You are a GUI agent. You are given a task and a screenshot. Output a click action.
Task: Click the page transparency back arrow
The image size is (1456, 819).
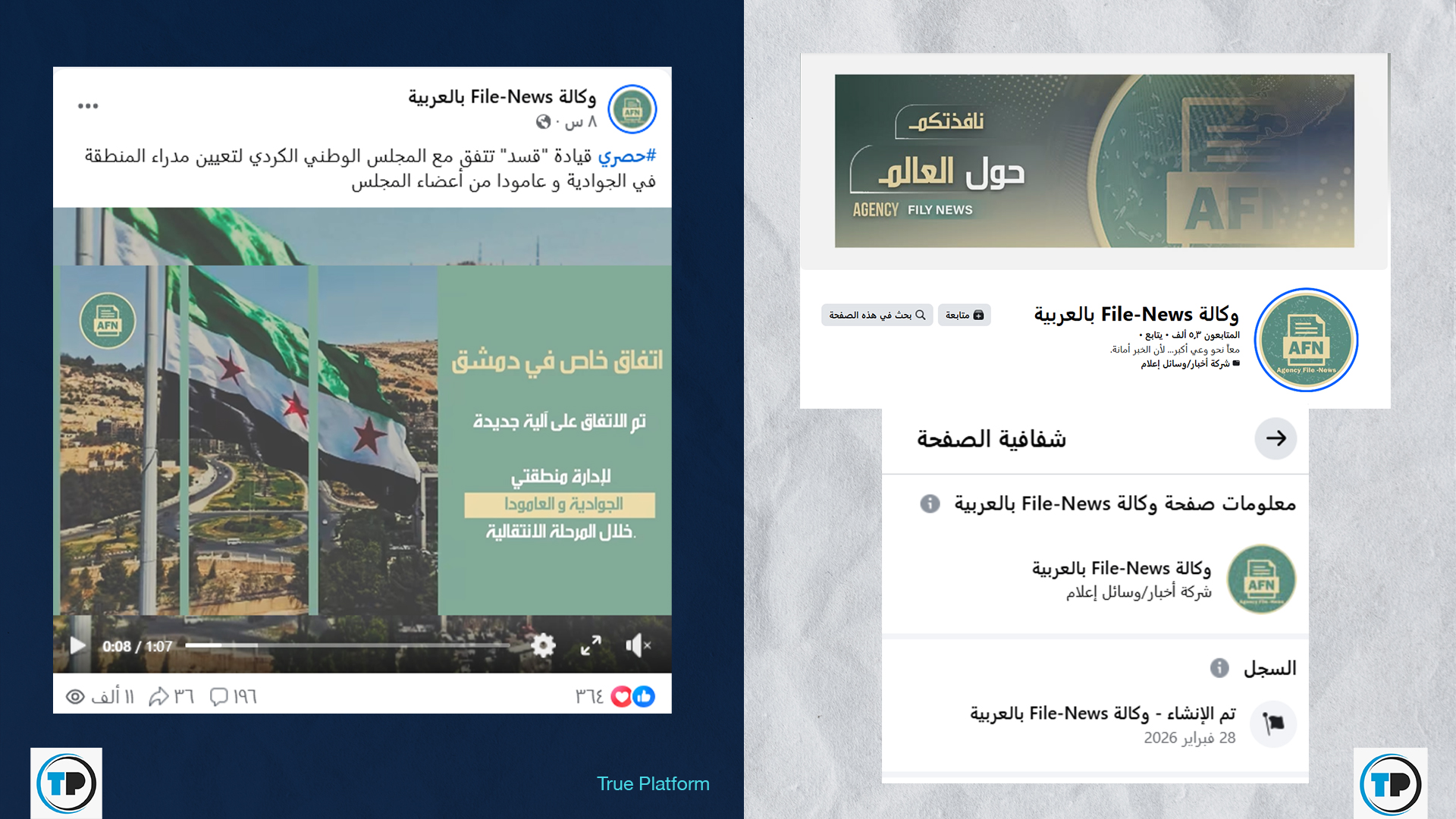click(1276, 438)
